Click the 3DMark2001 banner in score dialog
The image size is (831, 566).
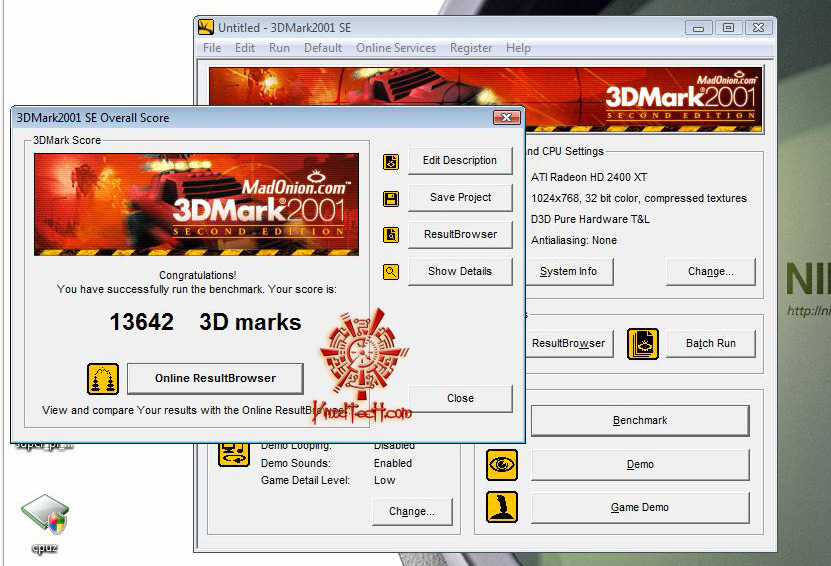click(196, 205)
